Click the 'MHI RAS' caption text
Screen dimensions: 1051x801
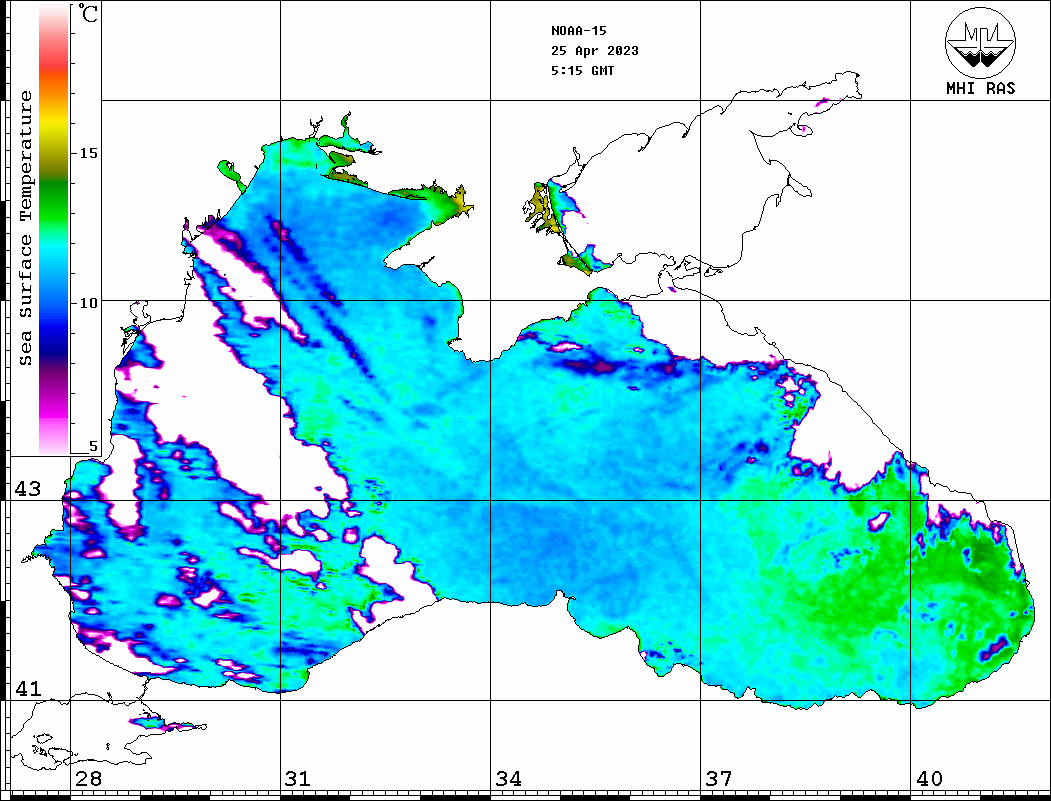(981, 88)
